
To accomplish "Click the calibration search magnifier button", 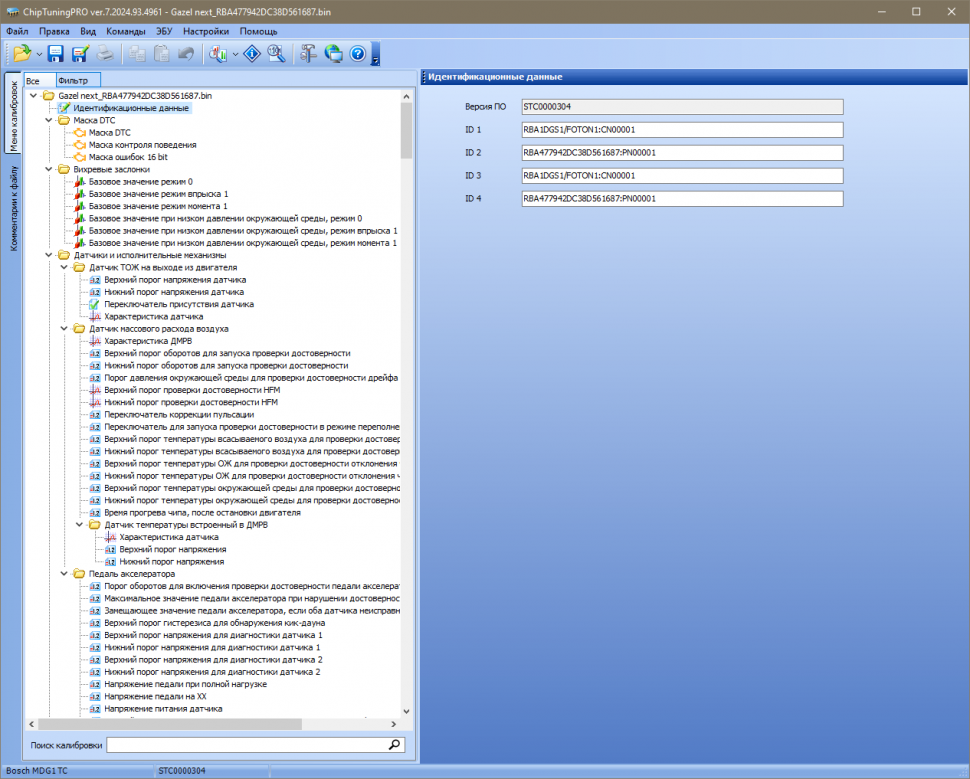I will click(394, 745).
